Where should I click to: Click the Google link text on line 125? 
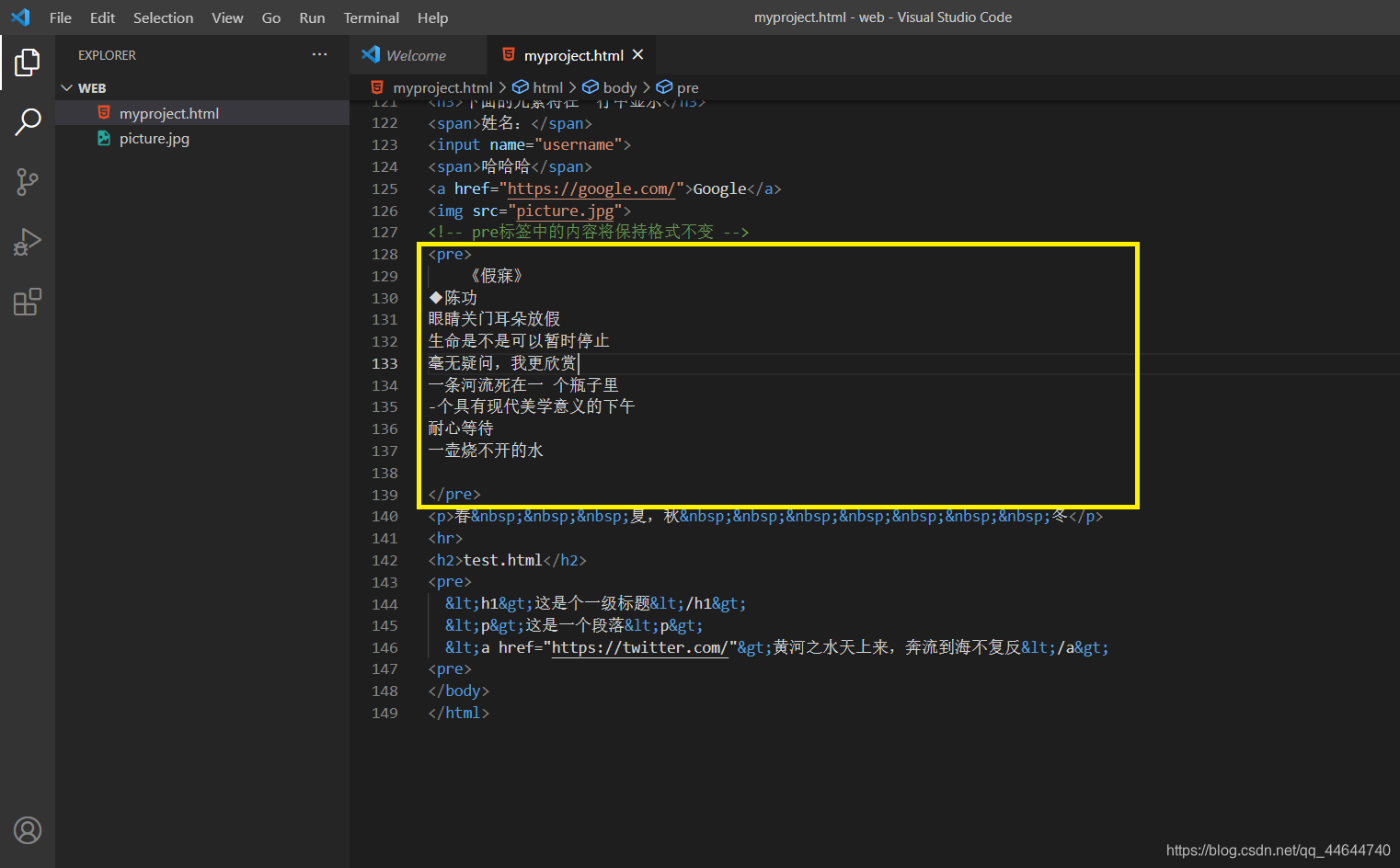tap(719, 188)
